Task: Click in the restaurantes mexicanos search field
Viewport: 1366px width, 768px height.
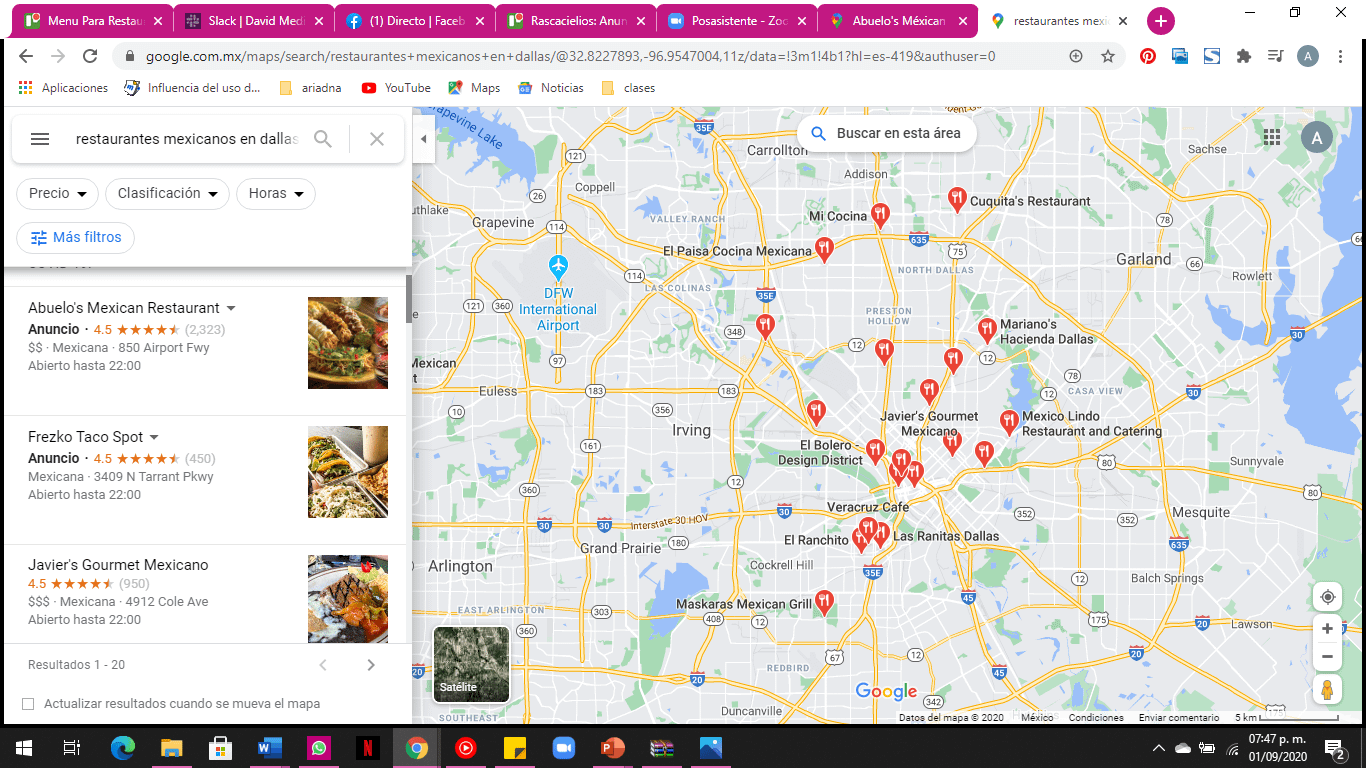Action: (x=187, y=139)
